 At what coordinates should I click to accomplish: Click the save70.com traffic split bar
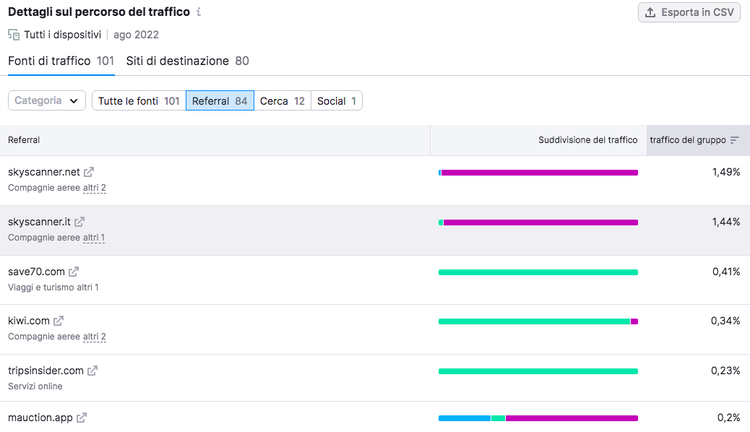point(538,272)
